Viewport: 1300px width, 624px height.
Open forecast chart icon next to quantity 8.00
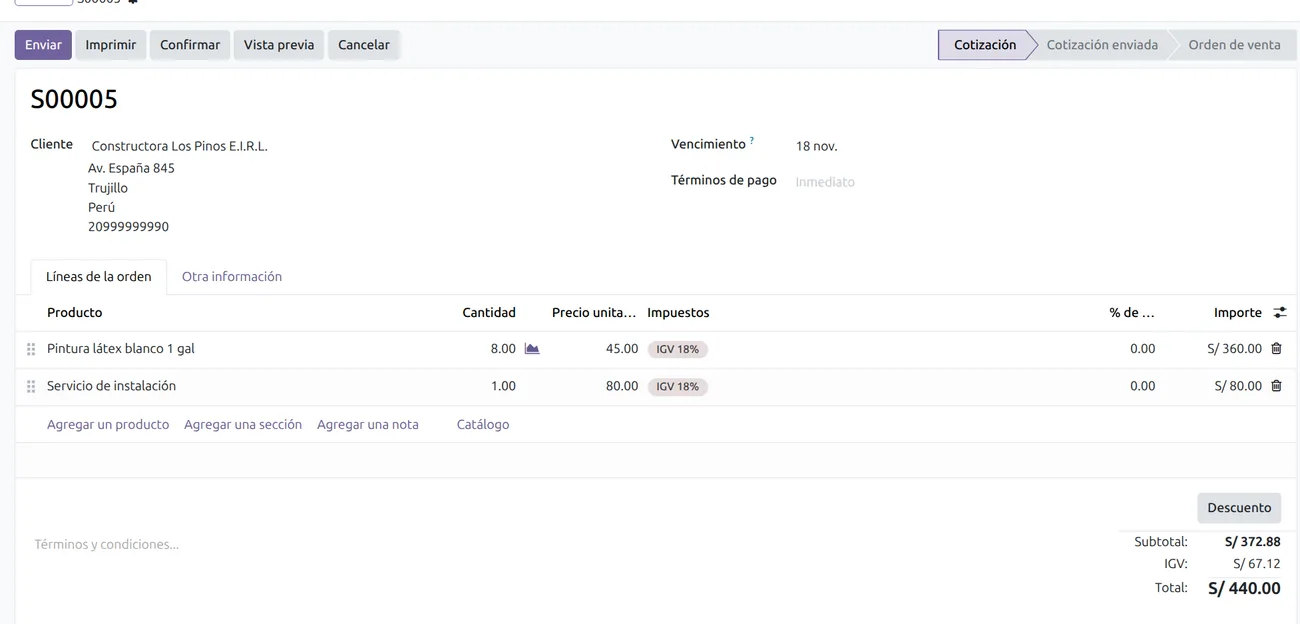tap(532, 349)
